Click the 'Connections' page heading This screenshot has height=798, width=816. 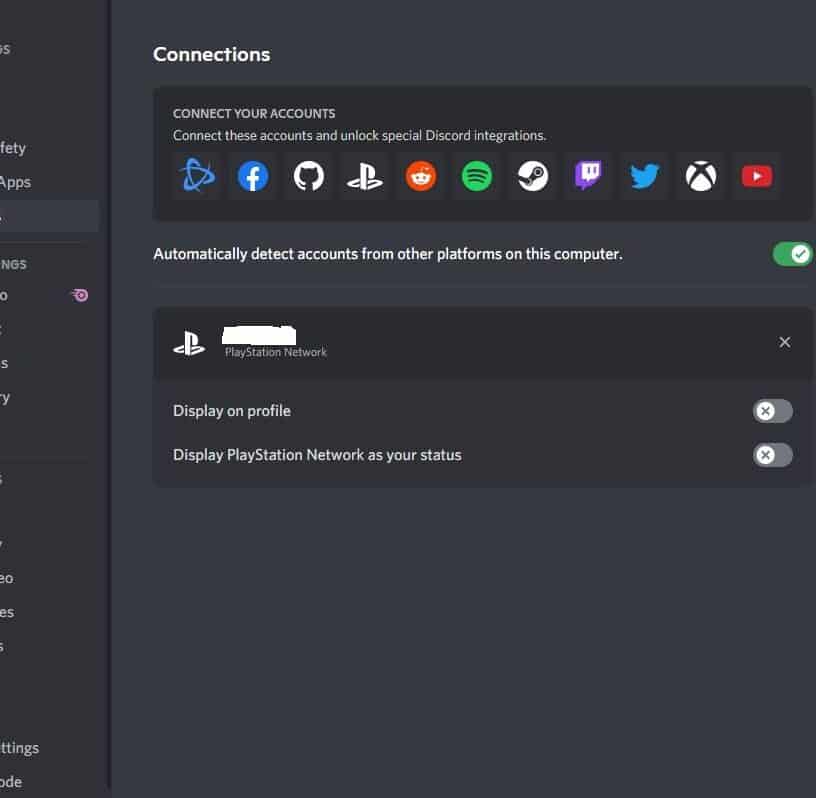click(211, 55)
